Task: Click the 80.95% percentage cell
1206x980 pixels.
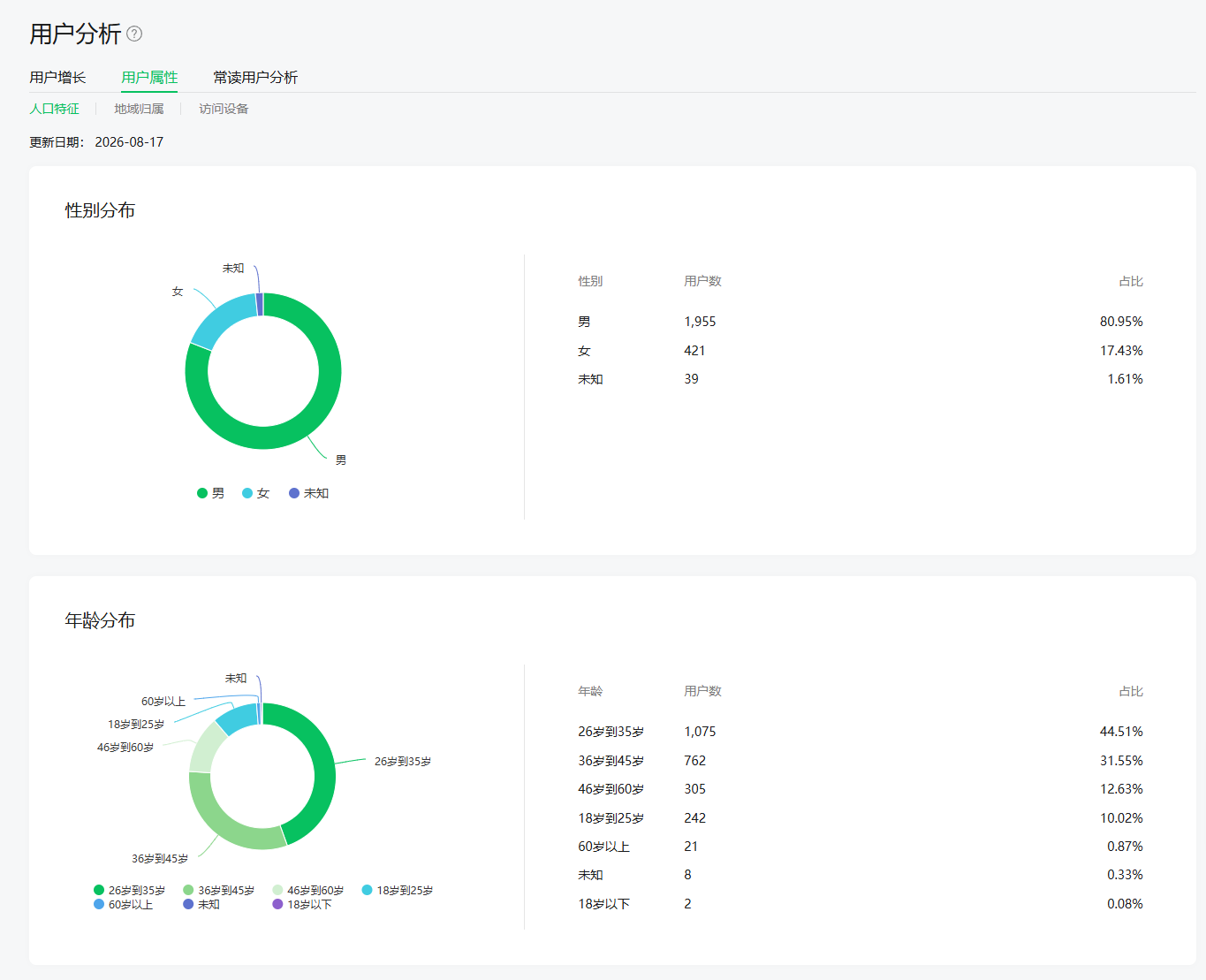Action: click(1121, 322)
